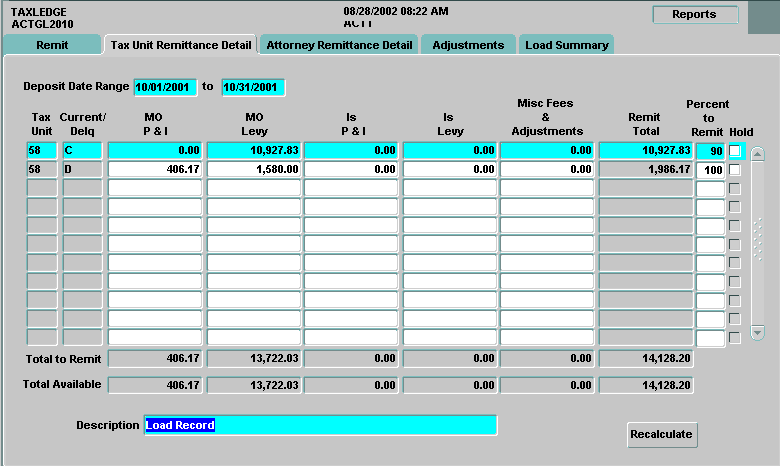
Task: Select the Percent to Remit field showing 100
Action: pos(710,170)
